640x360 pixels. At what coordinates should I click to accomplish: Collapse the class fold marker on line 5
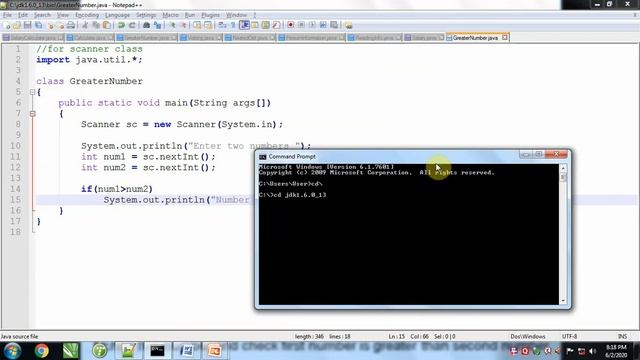click(33, 92)
